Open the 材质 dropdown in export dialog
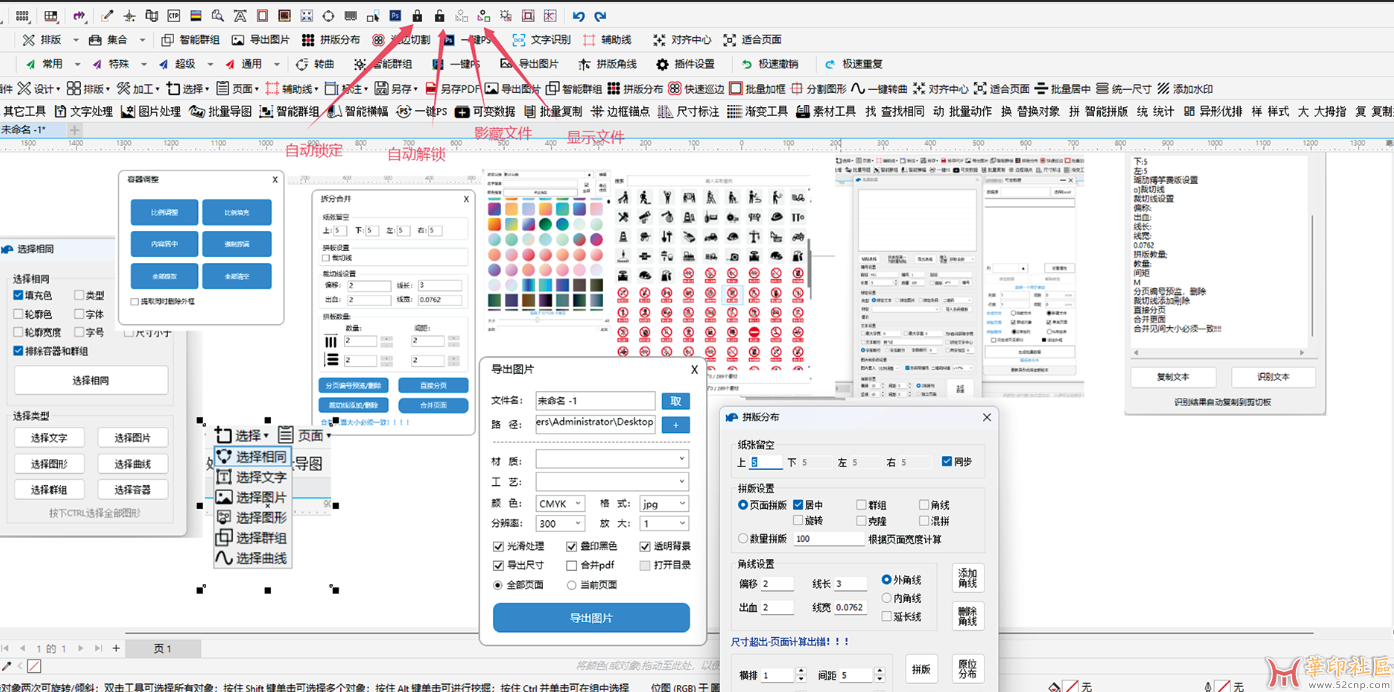 pos(612,459)
